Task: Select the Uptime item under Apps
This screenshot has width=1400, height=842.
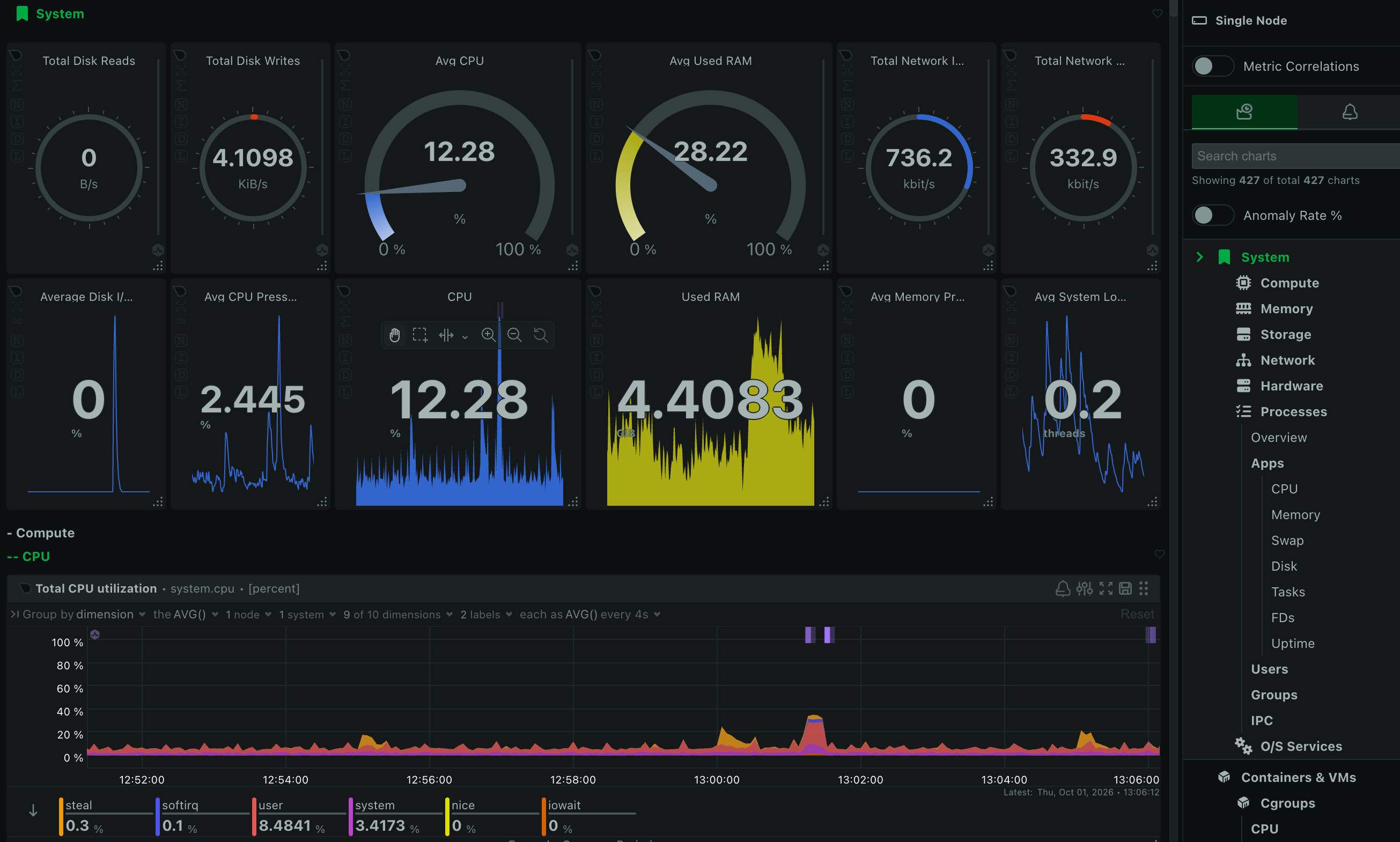Action: pyautogui.click(x=1292, y=644)
